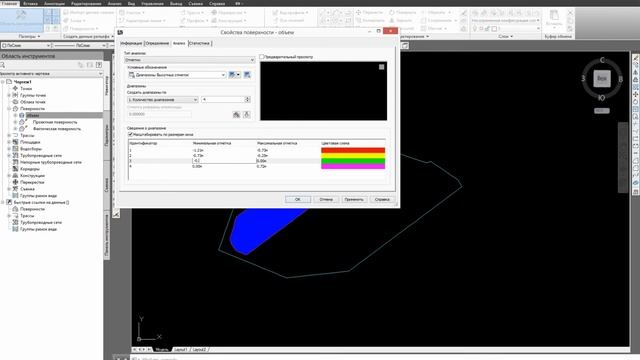
Task: Click the Справка button
Action: click(x=382, y=199)
